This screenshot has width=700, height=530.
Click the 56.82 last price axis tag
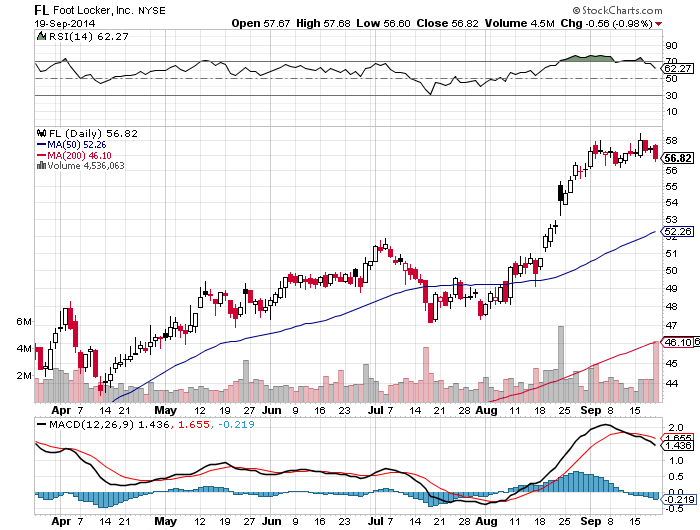pyautogui.click(x=677, y=158)
